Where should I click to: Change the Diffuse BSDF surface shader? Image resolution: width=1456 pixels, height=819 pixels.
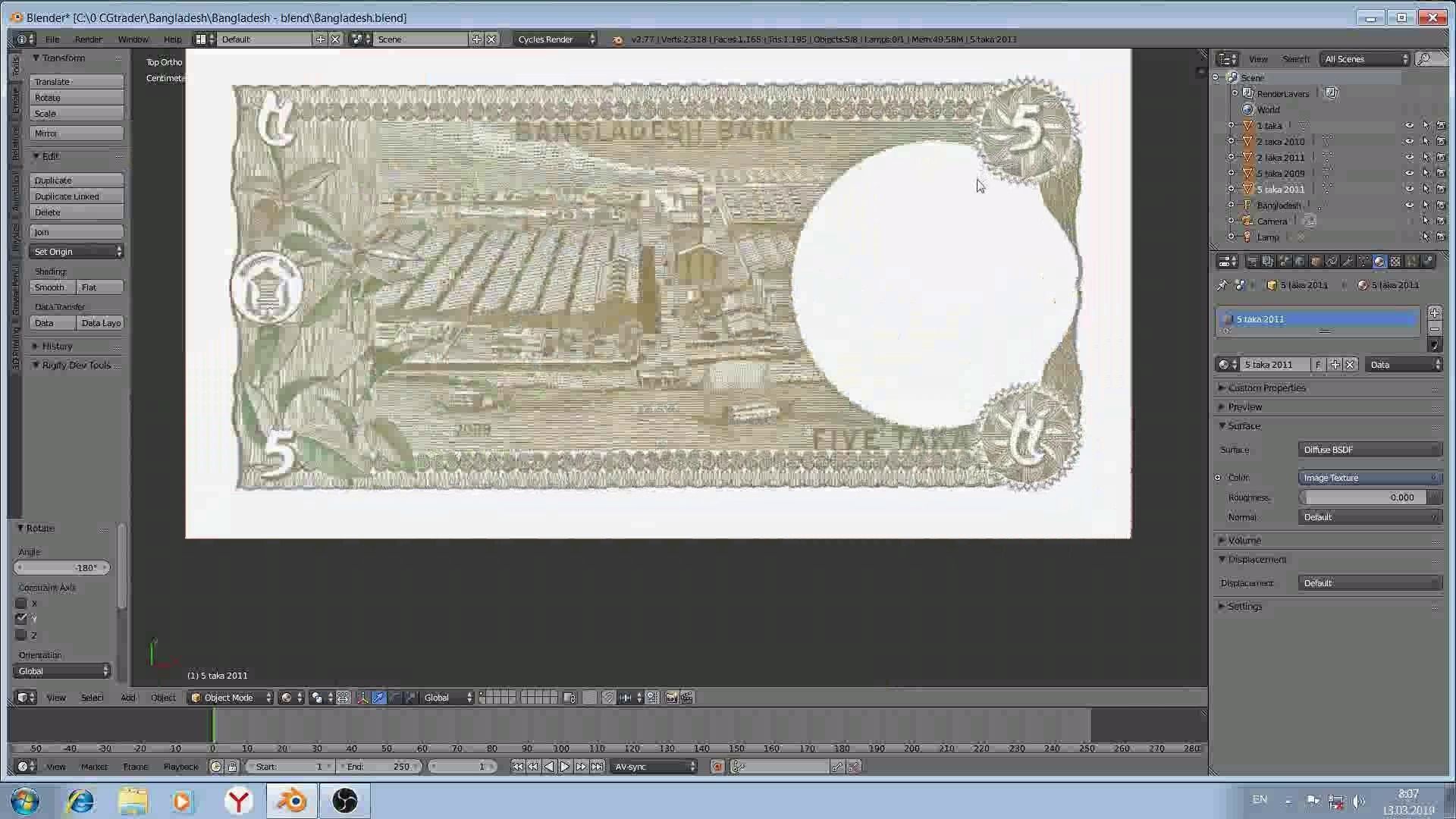(x=1370, y=450)
